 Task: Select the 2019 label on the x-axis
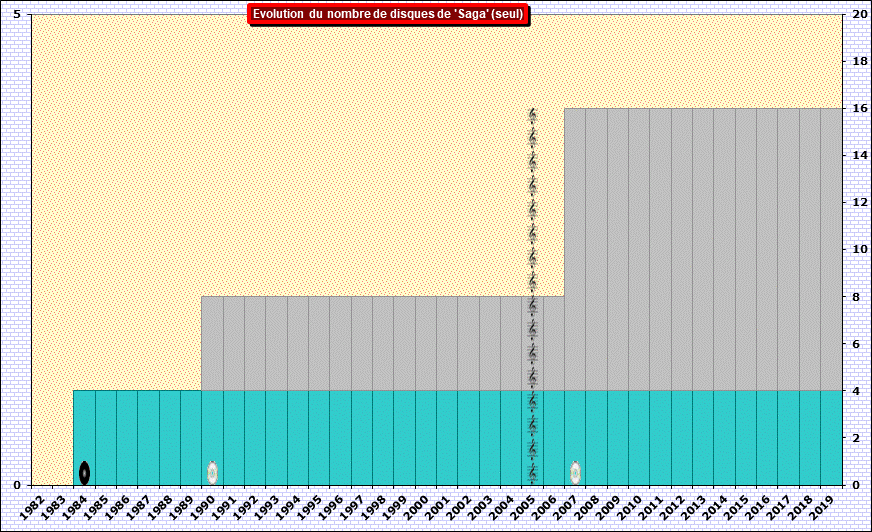[827, 504]
